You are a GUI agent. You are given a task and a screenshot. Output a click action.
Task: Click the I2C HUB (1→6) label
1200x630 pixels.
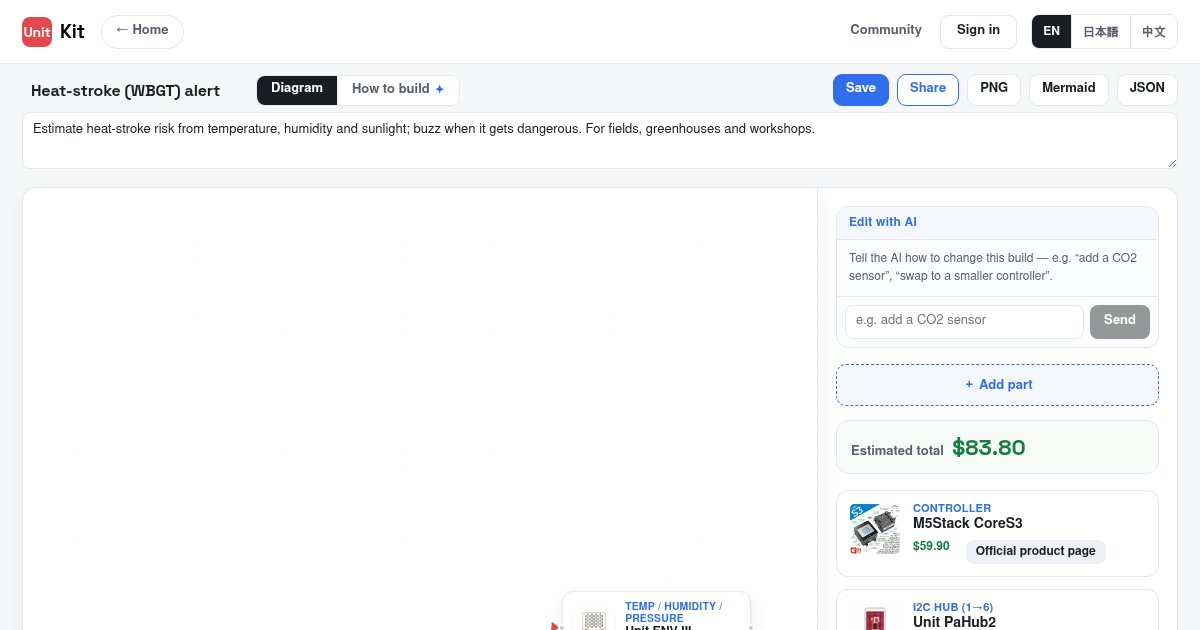pyautogui.click(x=953, y=607)
